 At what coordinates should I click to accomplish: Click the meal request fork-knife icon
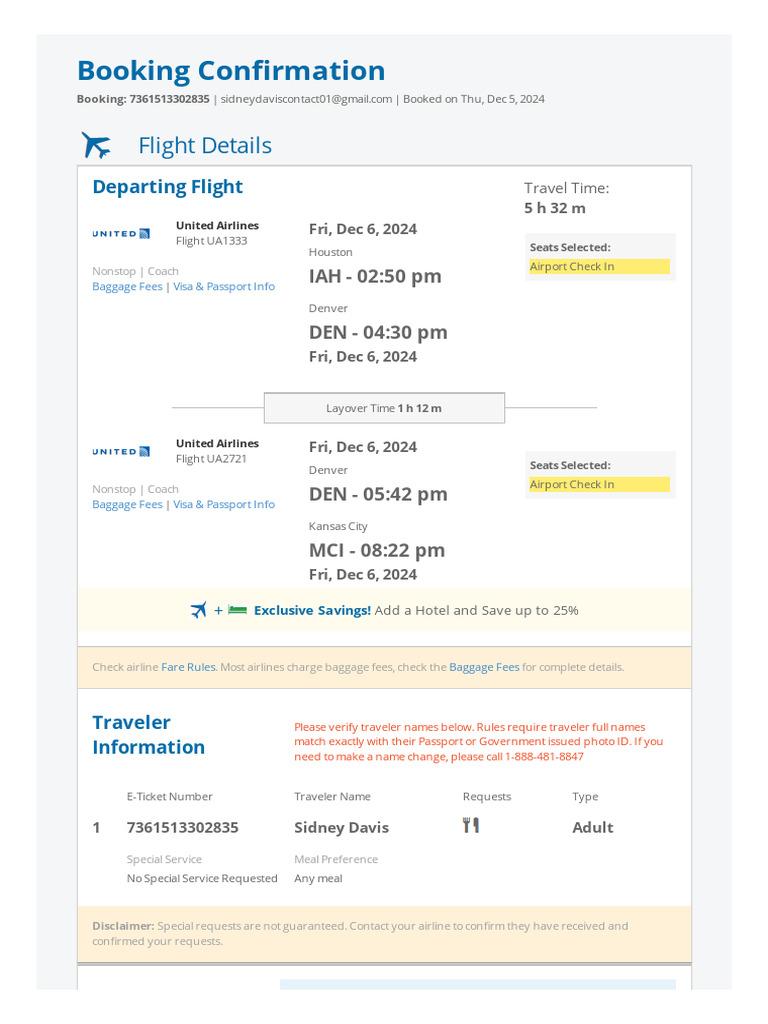coord(471,825)
